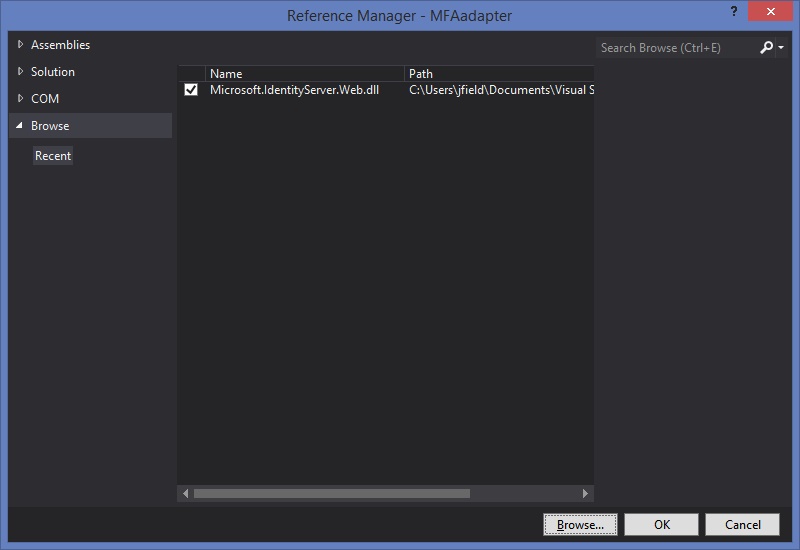Image resolution: width=800 pixels, height=550 pixels.
Task: Uncheck Microsoft.IdentityServer.Web.dll reference
Action: (x=191, y=90)
